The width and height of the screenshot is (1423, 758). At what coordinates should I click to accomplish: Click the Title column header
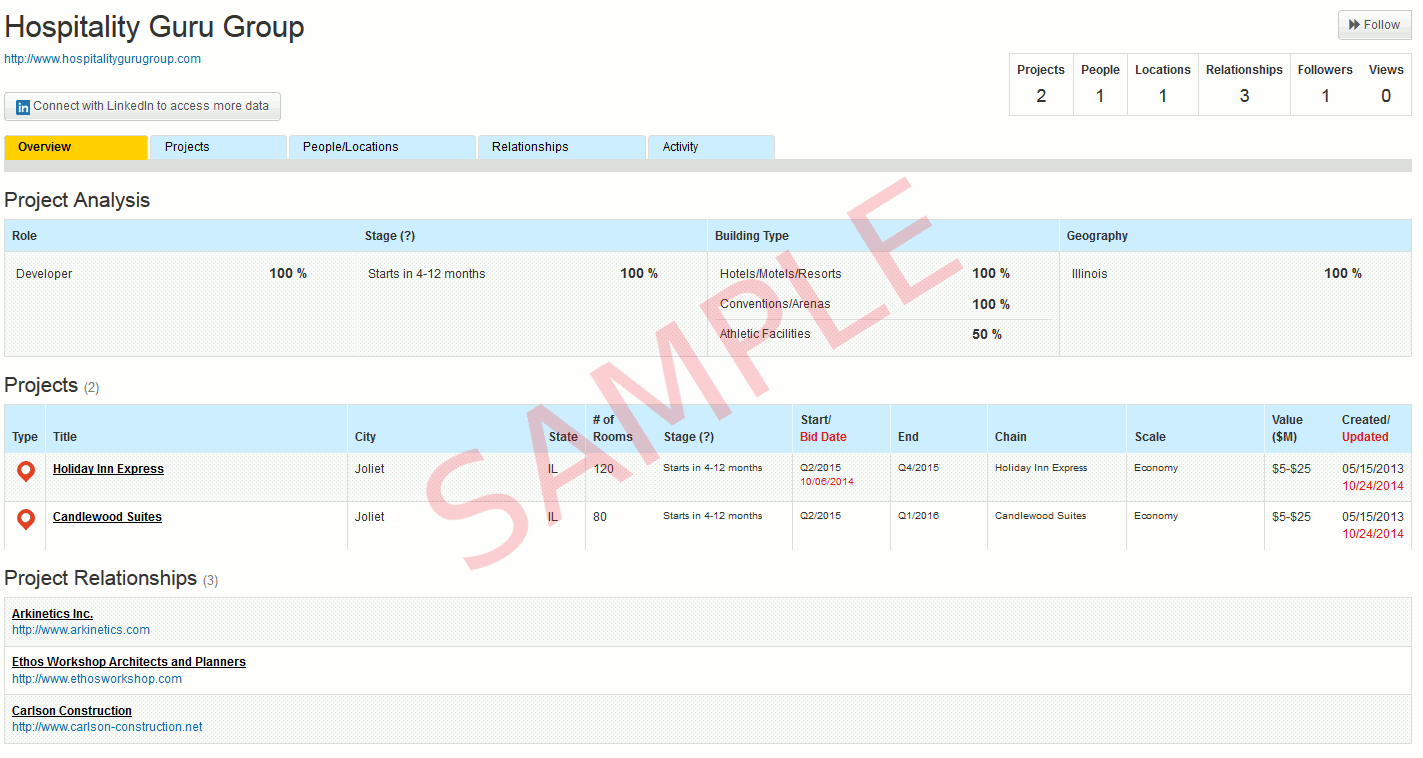(x=65, y=437)
